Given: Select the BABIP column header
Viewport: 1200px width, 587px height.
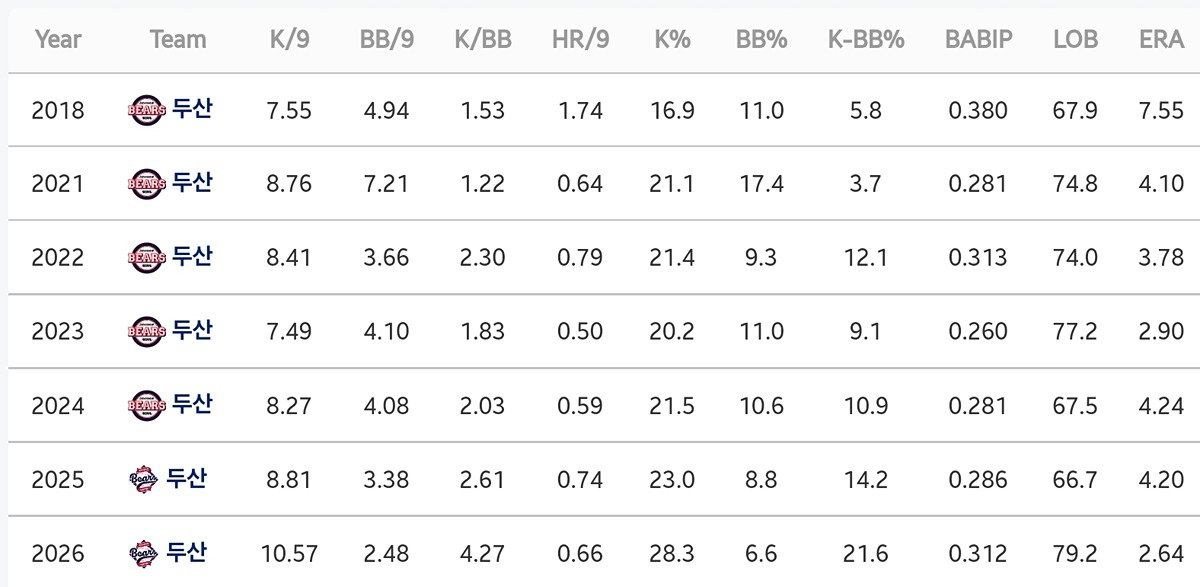Looking at the screenshot, I should [x=979, y=40].
